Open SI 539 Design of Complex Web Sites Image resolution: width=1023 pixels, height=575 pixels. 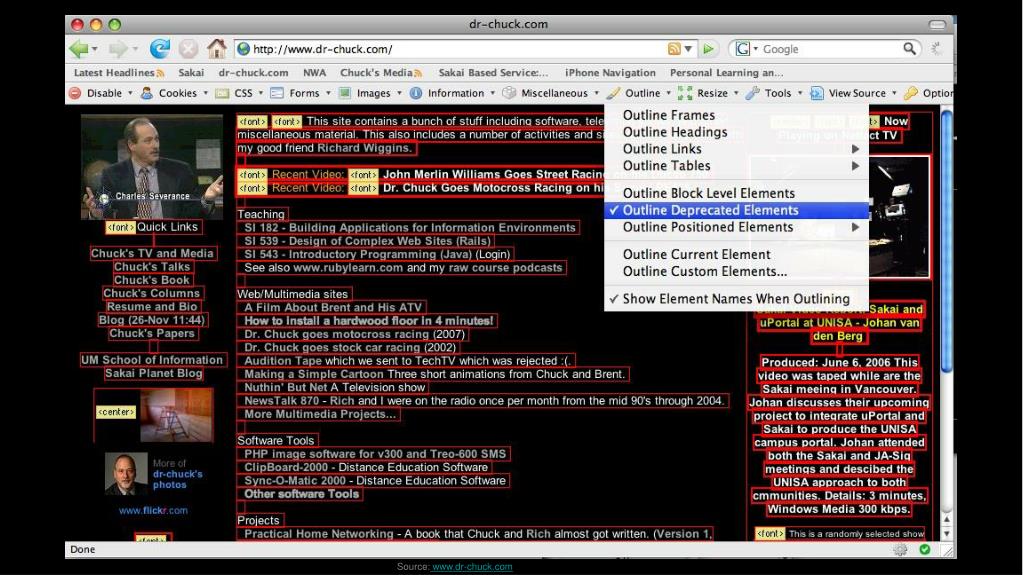(367, 241)
